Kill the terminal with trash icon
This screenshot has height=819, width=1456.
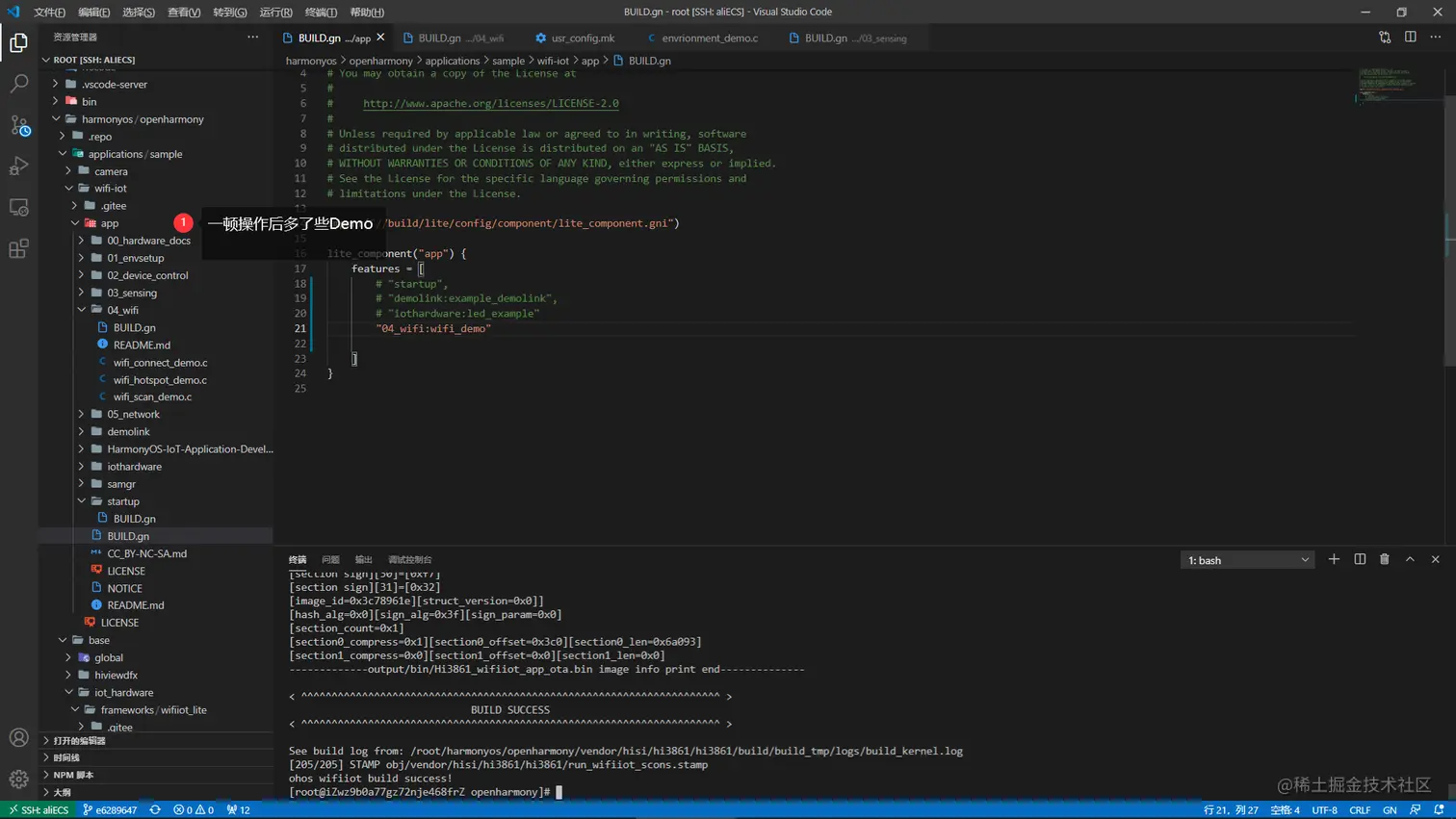click(x=1385, y=559)
